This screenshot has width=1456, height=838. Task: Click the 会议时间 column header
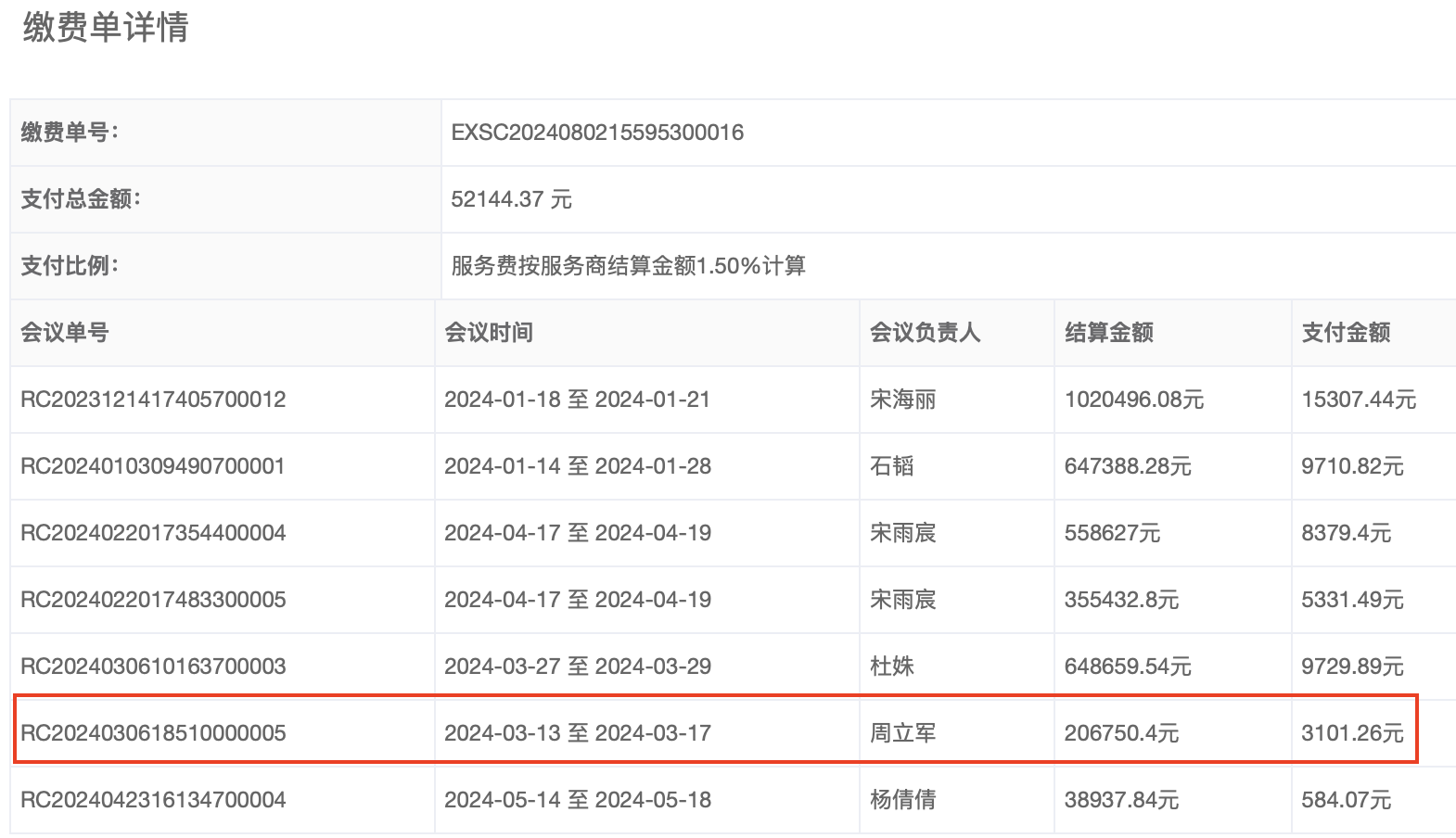tap(489, 333)
